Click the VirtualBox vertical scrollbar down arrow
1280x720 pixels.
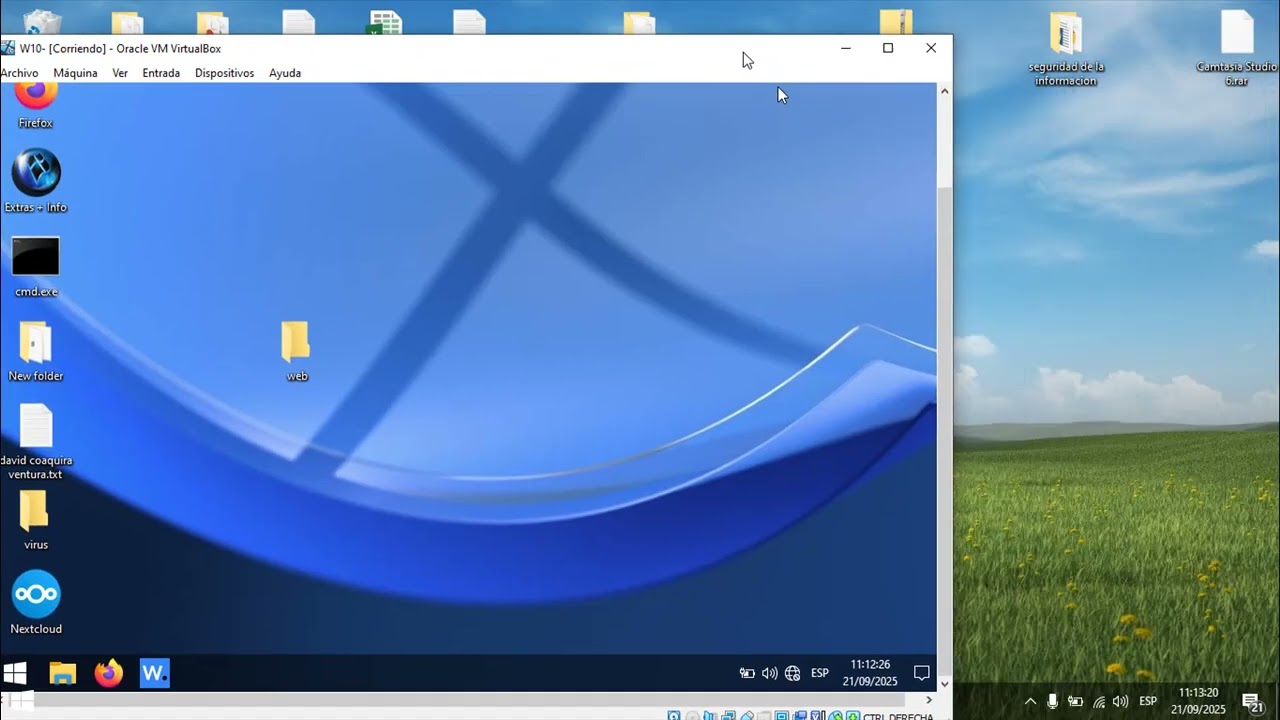(944, 683)
